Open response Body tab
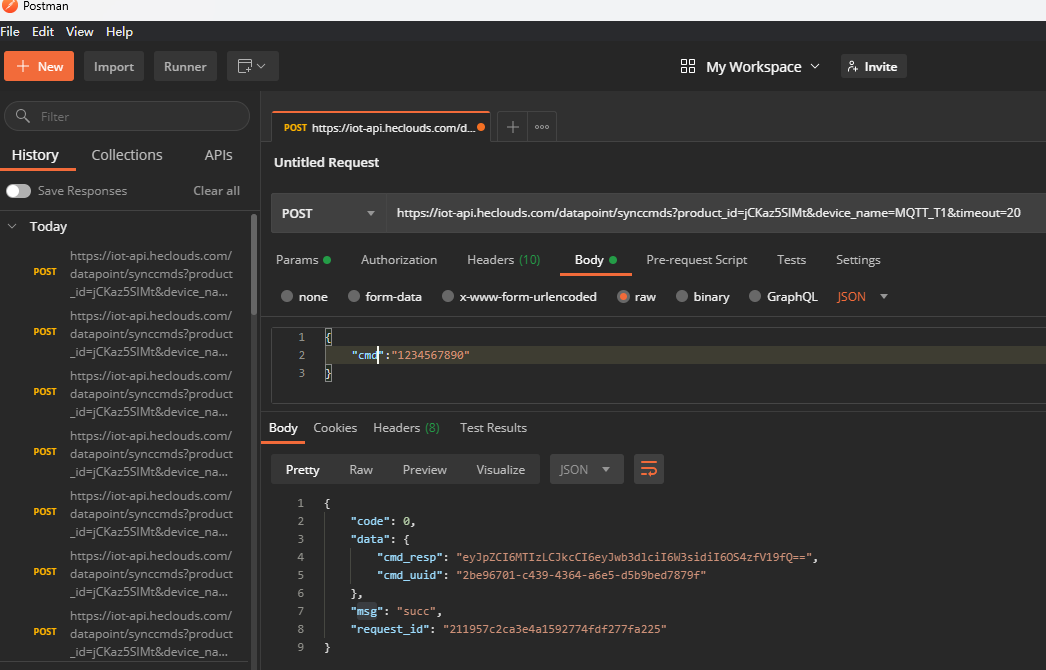 [x=283, y=428]
